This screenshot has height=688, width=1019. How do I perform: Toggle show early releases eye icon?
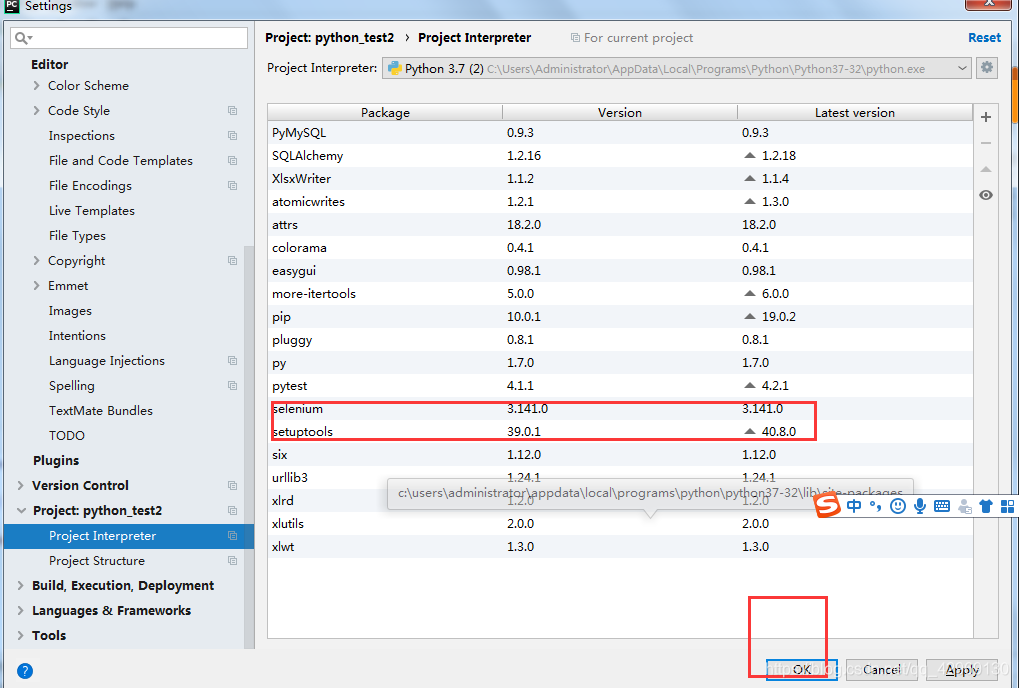point(986,195)
